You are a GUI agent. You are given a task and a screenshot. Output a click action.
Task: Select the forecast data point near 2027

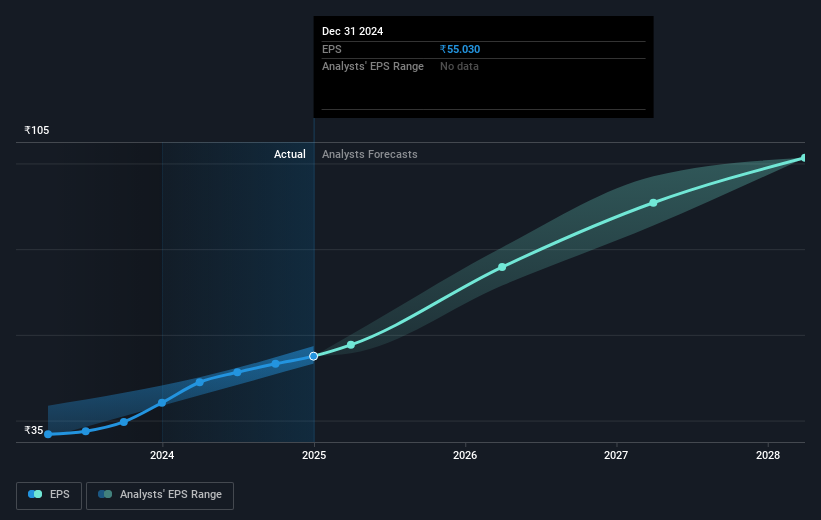click(653, 203)
